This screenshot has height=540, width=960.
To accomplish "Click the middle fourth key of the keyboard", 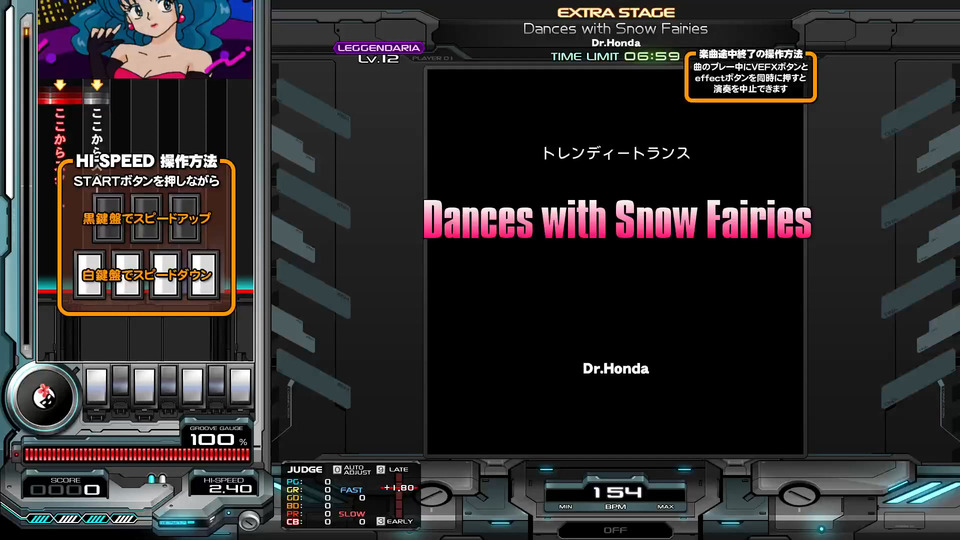I will point(168,381).
